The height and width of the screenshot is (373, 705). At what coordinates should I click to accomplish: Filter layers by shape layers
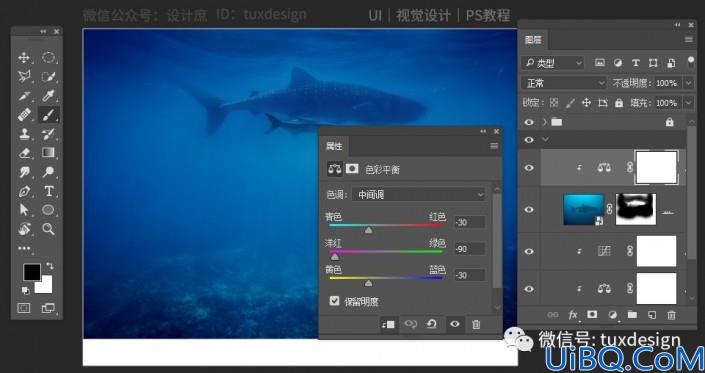[653, 63]
